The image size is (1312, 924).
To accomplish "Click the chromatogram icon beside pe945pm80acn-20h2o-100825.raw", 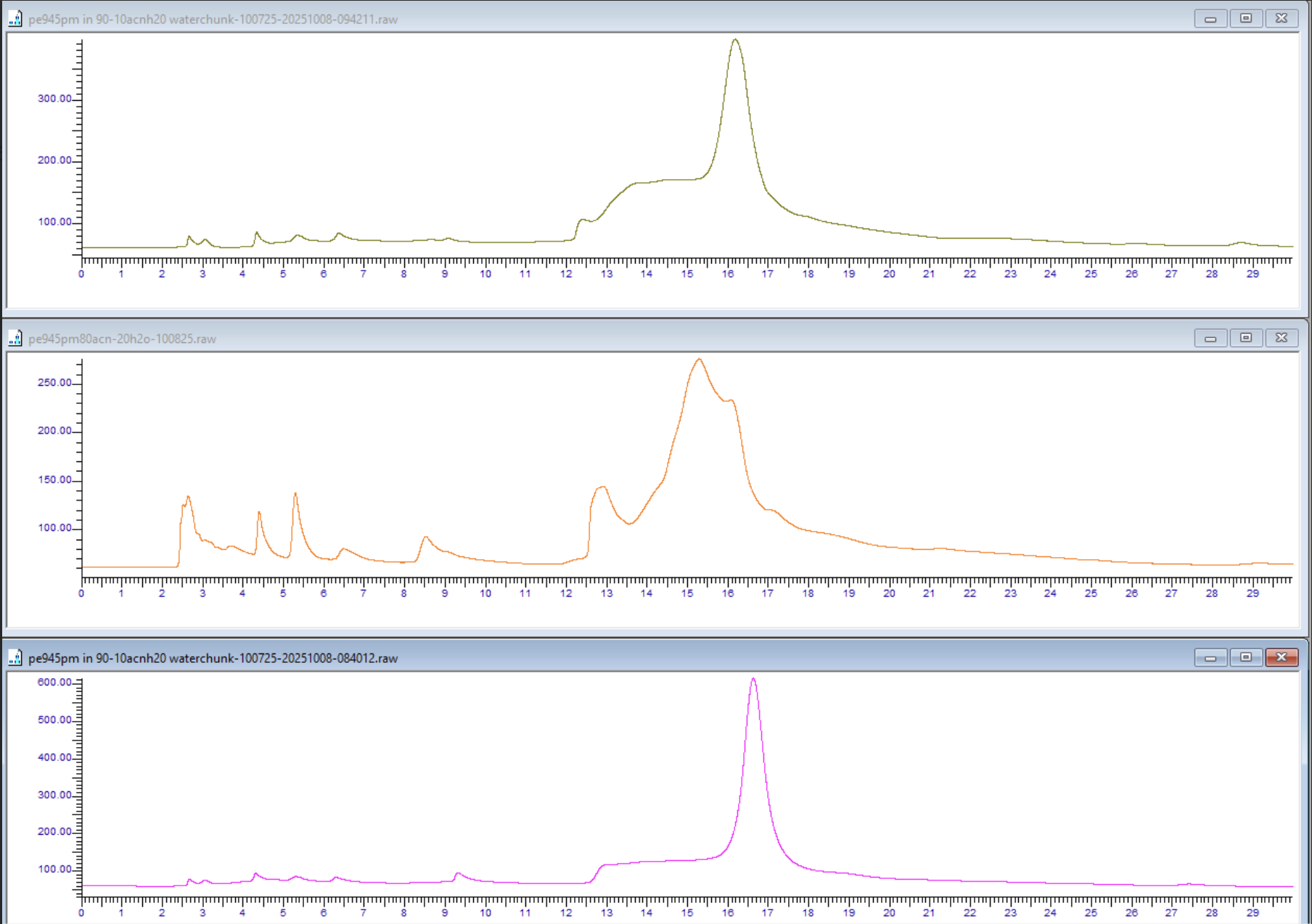I will (x=15, y=337).
